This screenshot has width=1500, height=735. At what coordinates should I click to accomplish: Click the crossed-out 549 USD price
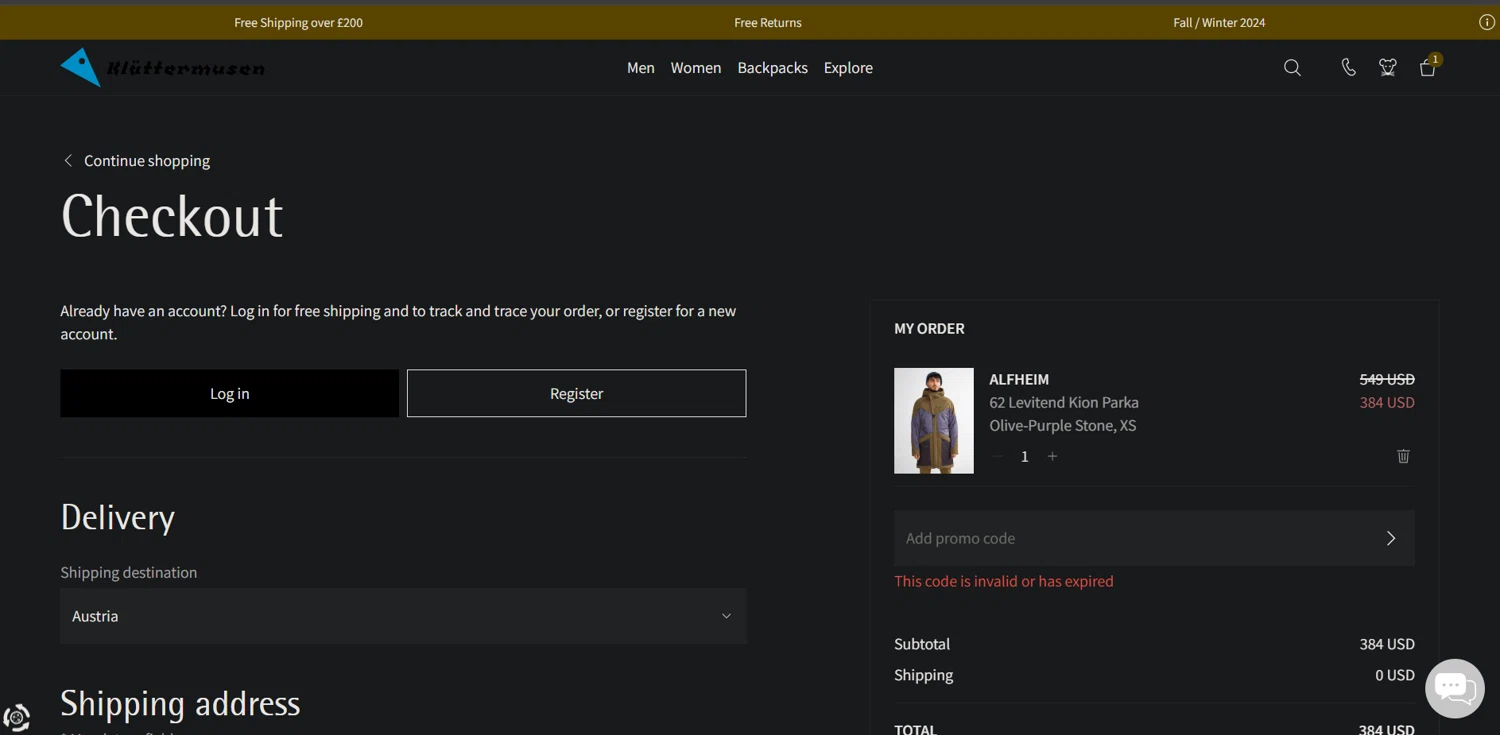[x=1387, y=379]
